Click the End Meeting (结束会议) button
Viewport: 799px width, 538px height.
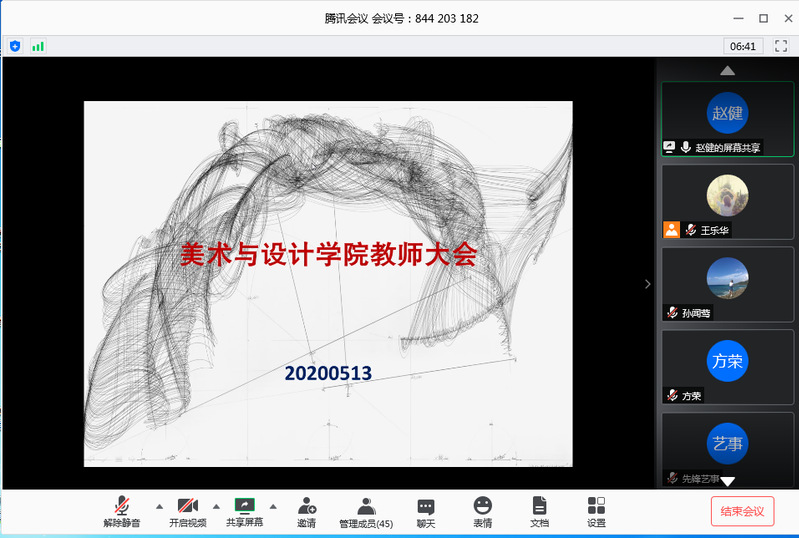click(742, 511)
